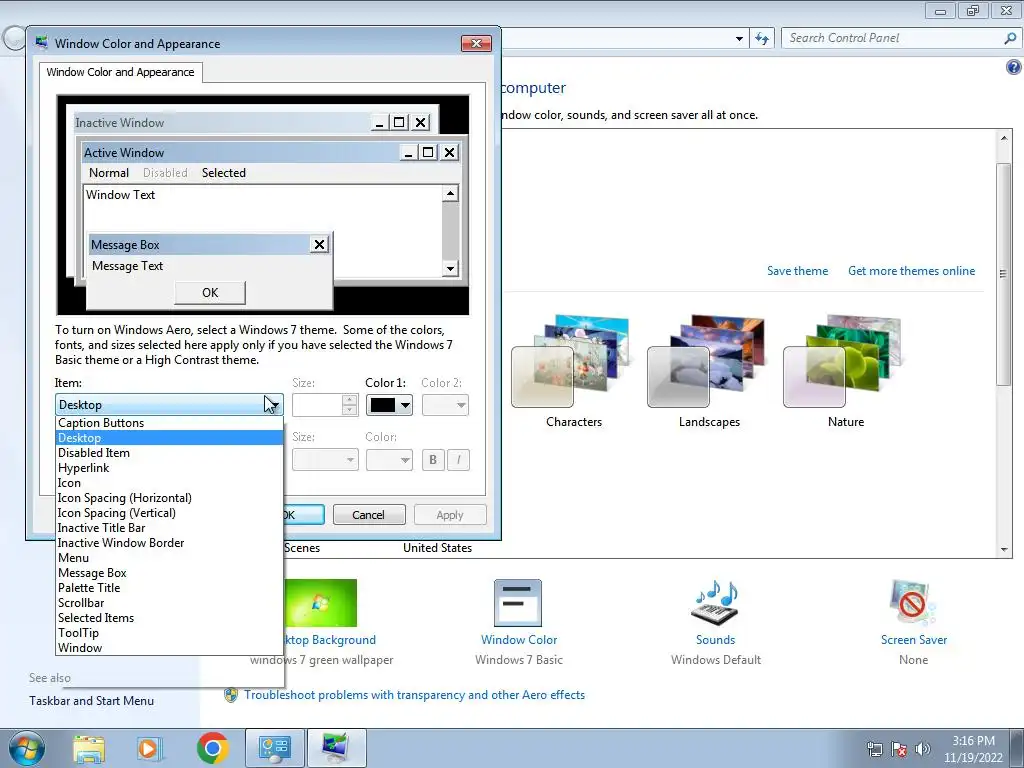Switch to Control Panel taskbar button
The height and width of the screenshot is (768, 1024).
275,748
